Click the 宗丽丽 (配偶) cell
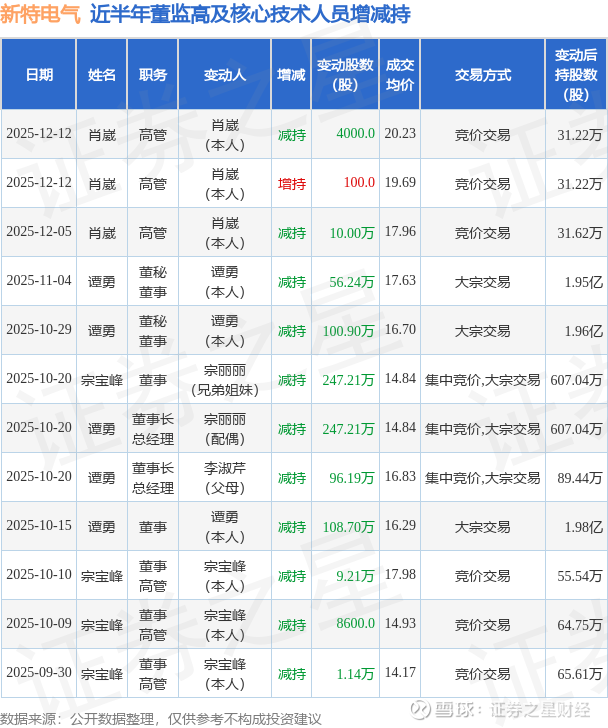Screen dimensions: 608x728 tap(225, 429)
